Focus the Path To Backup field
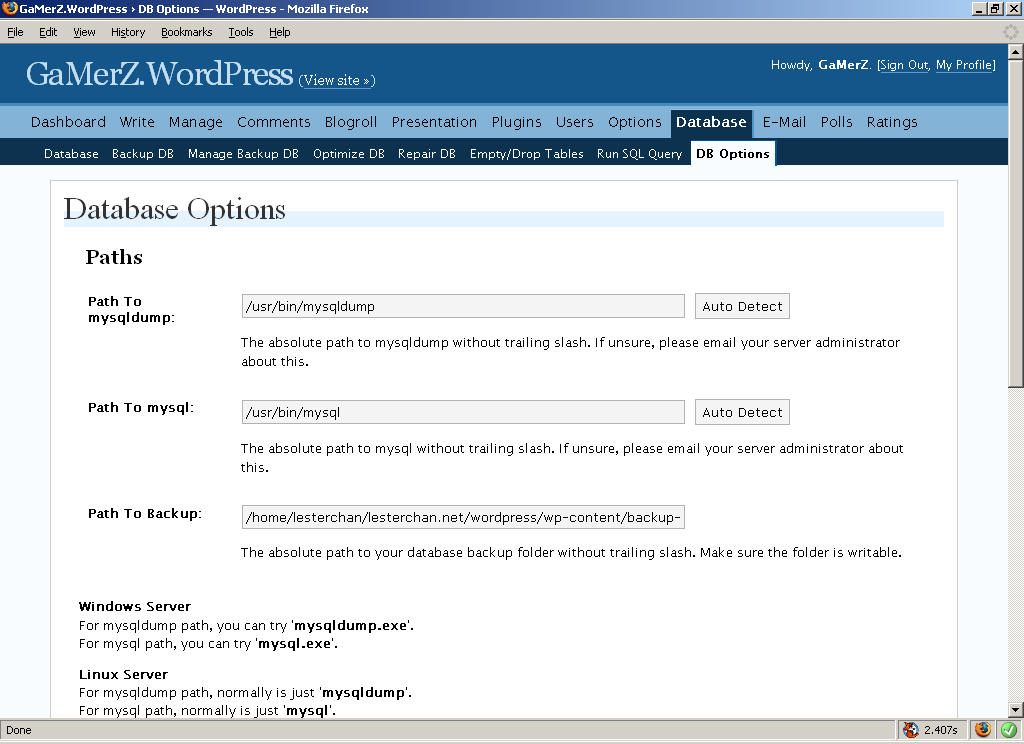Screen dimensions: 1024x744 point(463,517)
